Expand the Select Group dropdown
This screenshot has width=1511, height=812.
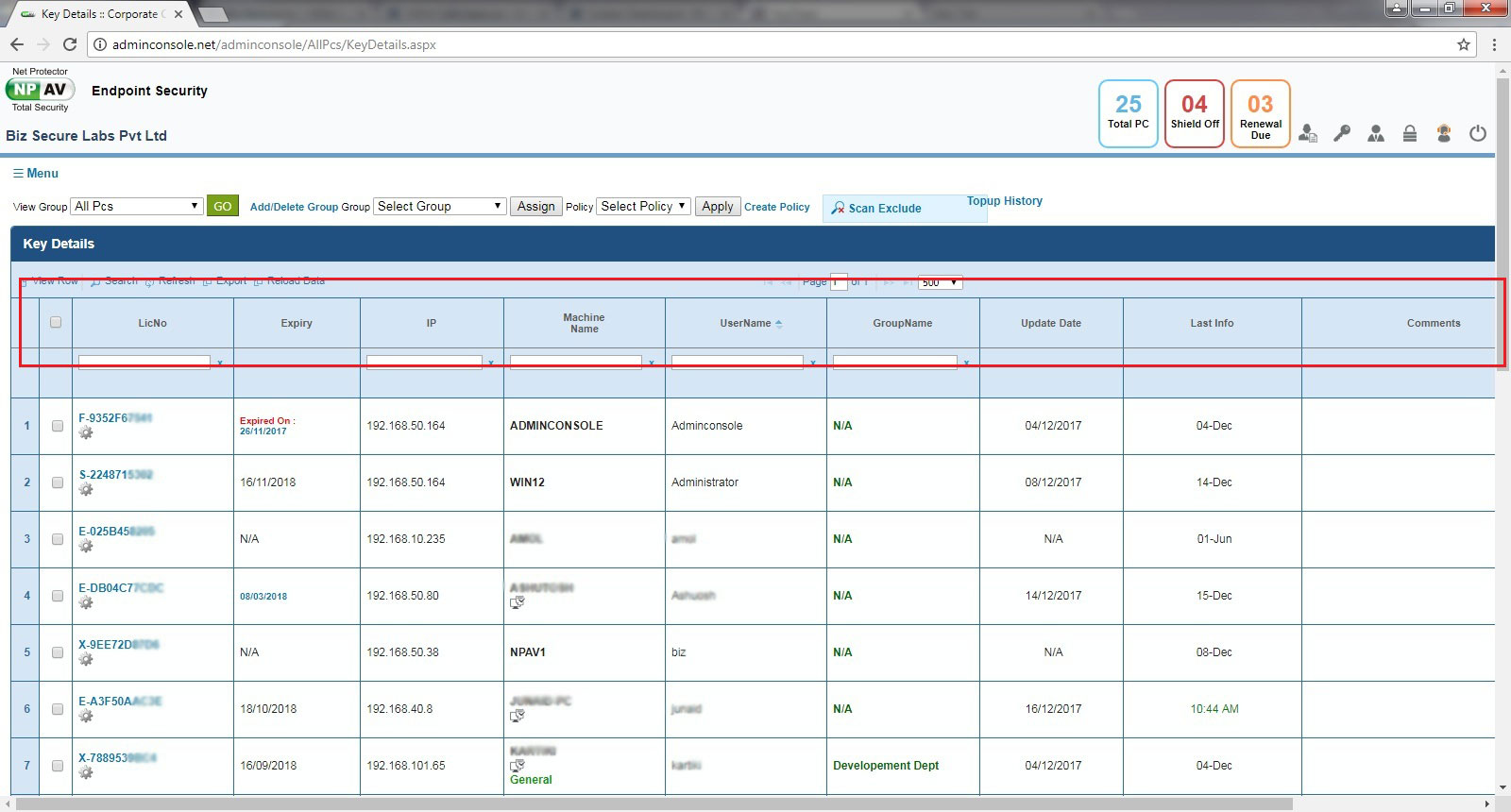440,206
